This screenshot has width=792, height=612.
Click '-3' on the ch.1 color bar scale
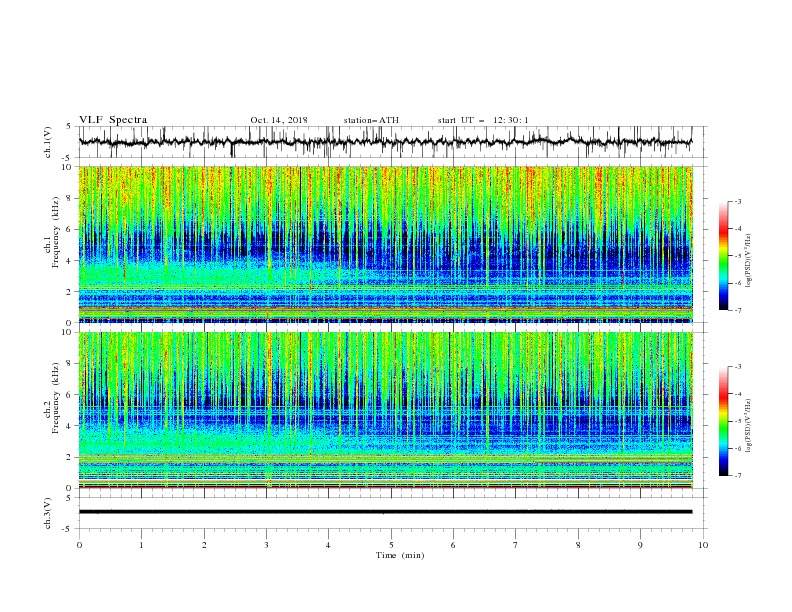737,202
